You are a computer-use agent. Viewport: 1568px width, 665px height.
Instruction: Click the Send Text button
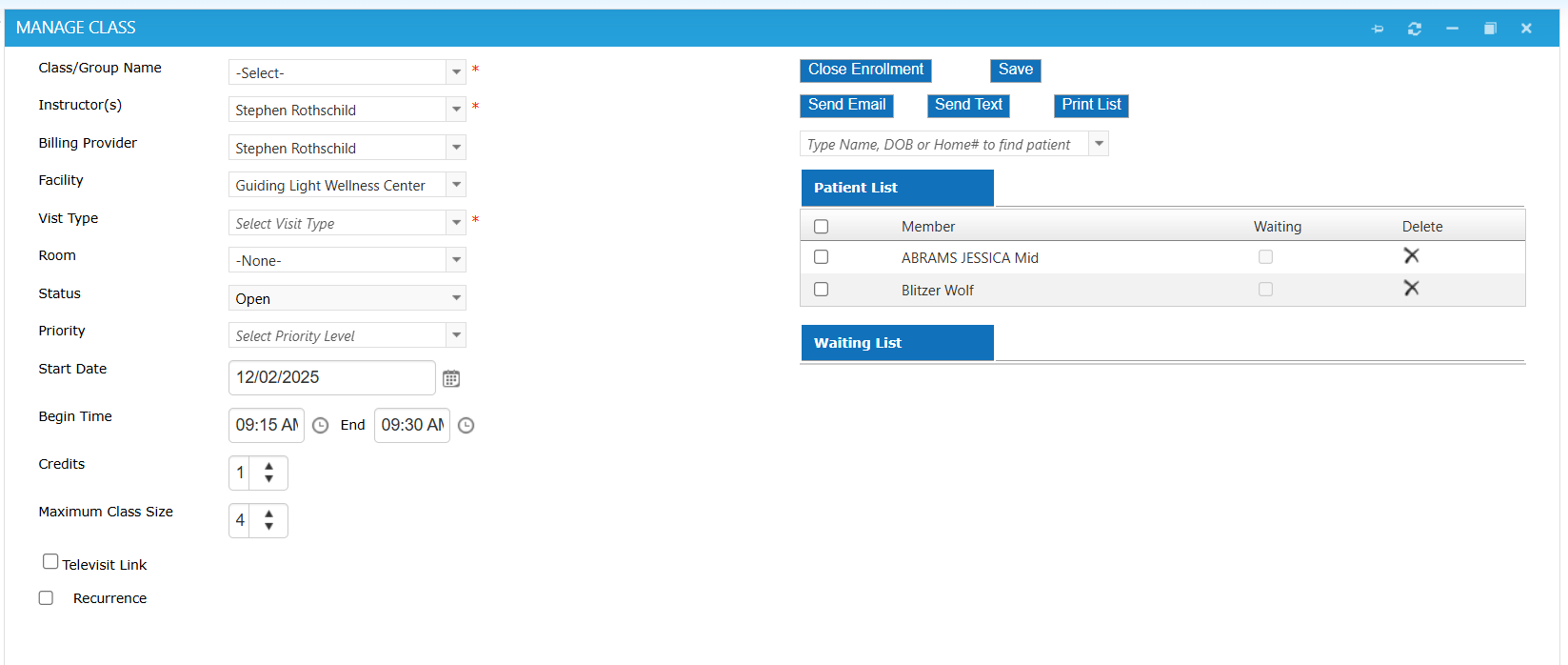968,106
